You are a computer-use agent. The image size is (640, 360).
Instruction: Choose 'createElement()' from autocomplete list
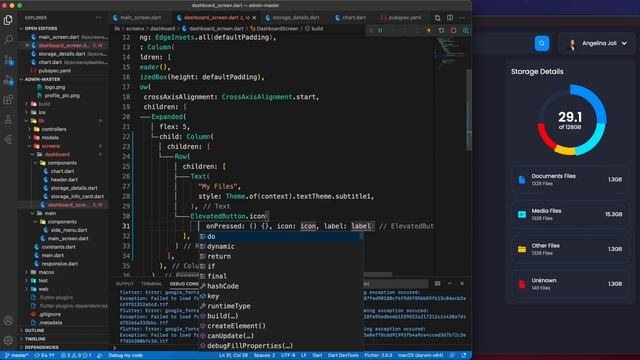click(x=281, y=326)
